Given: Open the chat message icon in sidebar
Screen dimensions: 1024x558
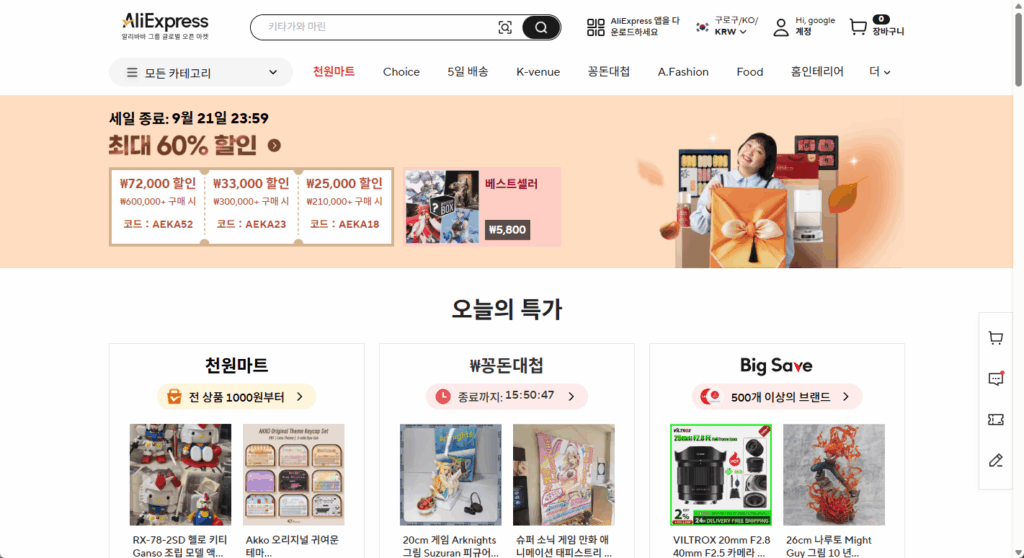Looking at the screenshot, I should point(996,378).
